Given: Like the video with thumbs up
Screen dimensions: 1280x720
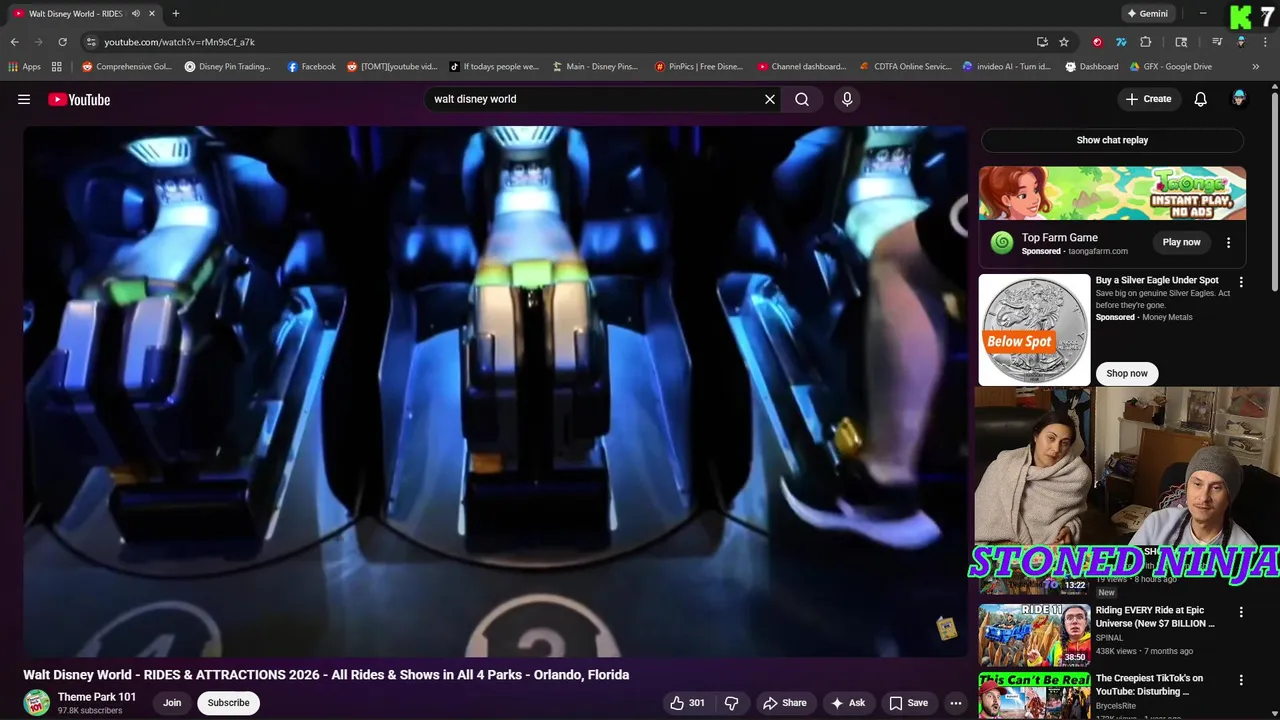Looking at the screenshot, I should click(688, 703).
